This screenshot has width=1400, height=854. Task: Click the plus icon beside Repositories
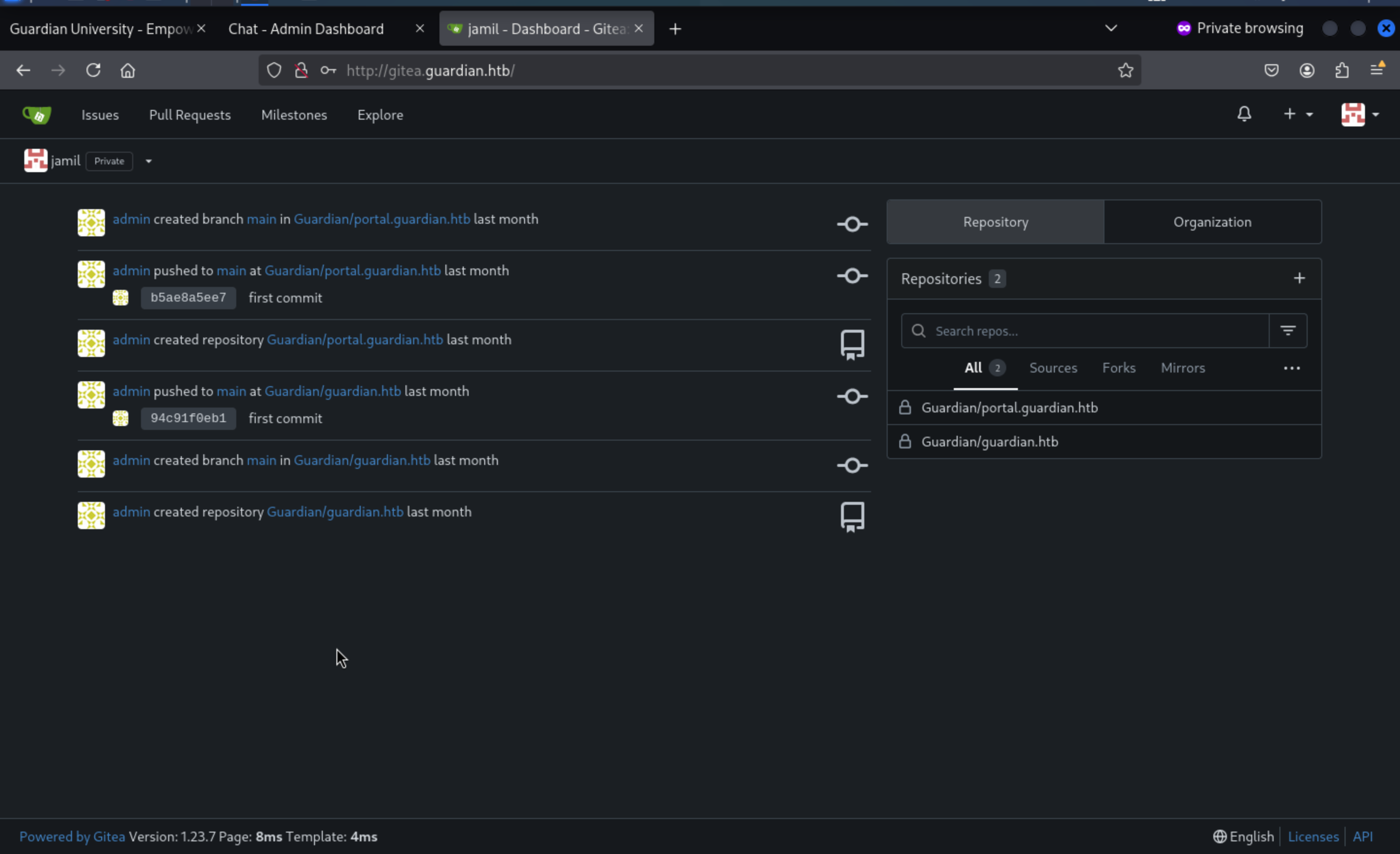(x=1299, y=279)
